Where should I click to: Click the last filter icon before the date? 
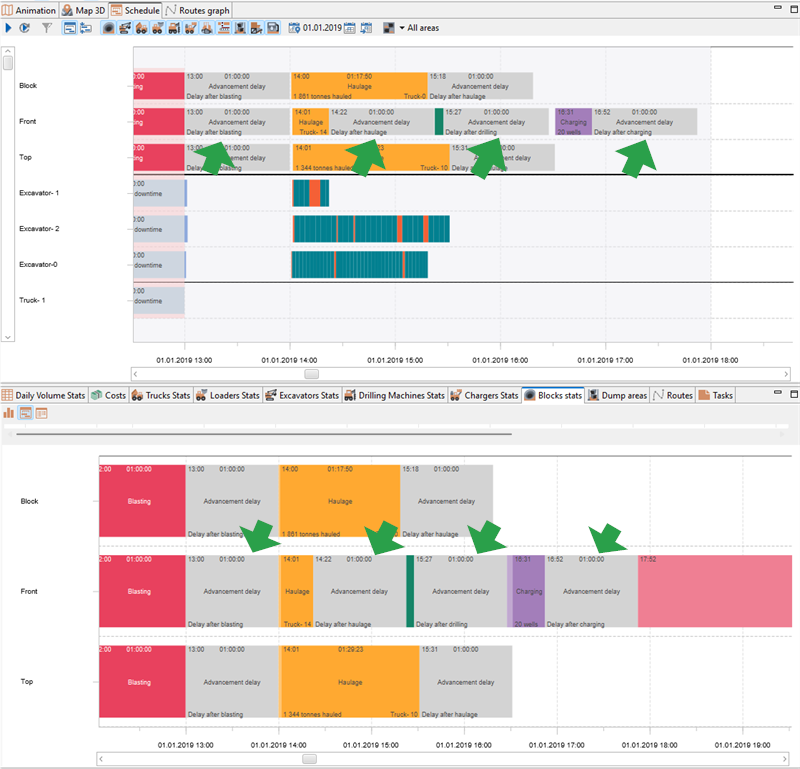pyautogui.click(x=273, y=28)
